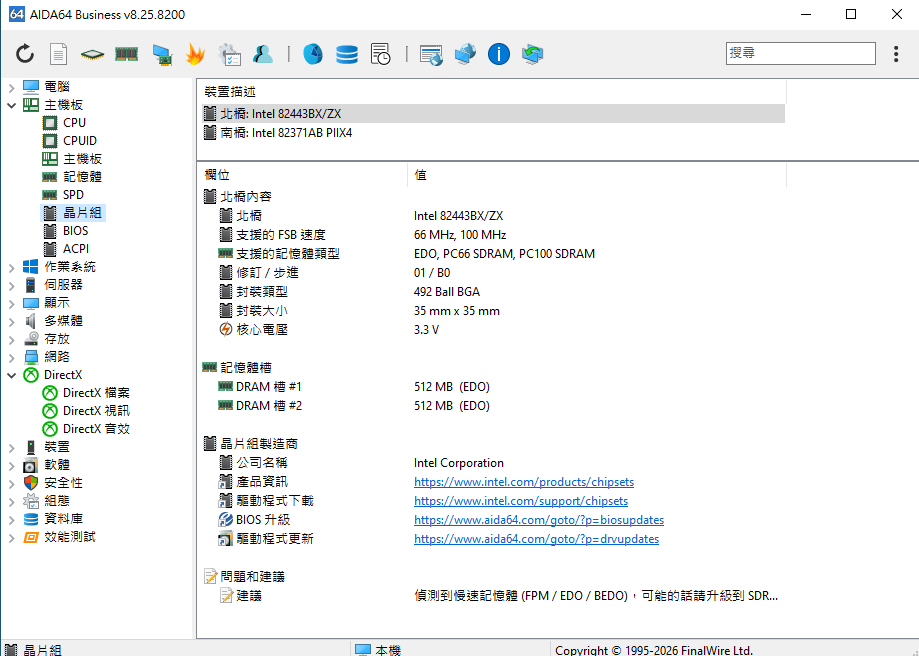
Task: Open intel.com/support/chipsets driver link
Action: pyautogui.click(x=521, y=501)
